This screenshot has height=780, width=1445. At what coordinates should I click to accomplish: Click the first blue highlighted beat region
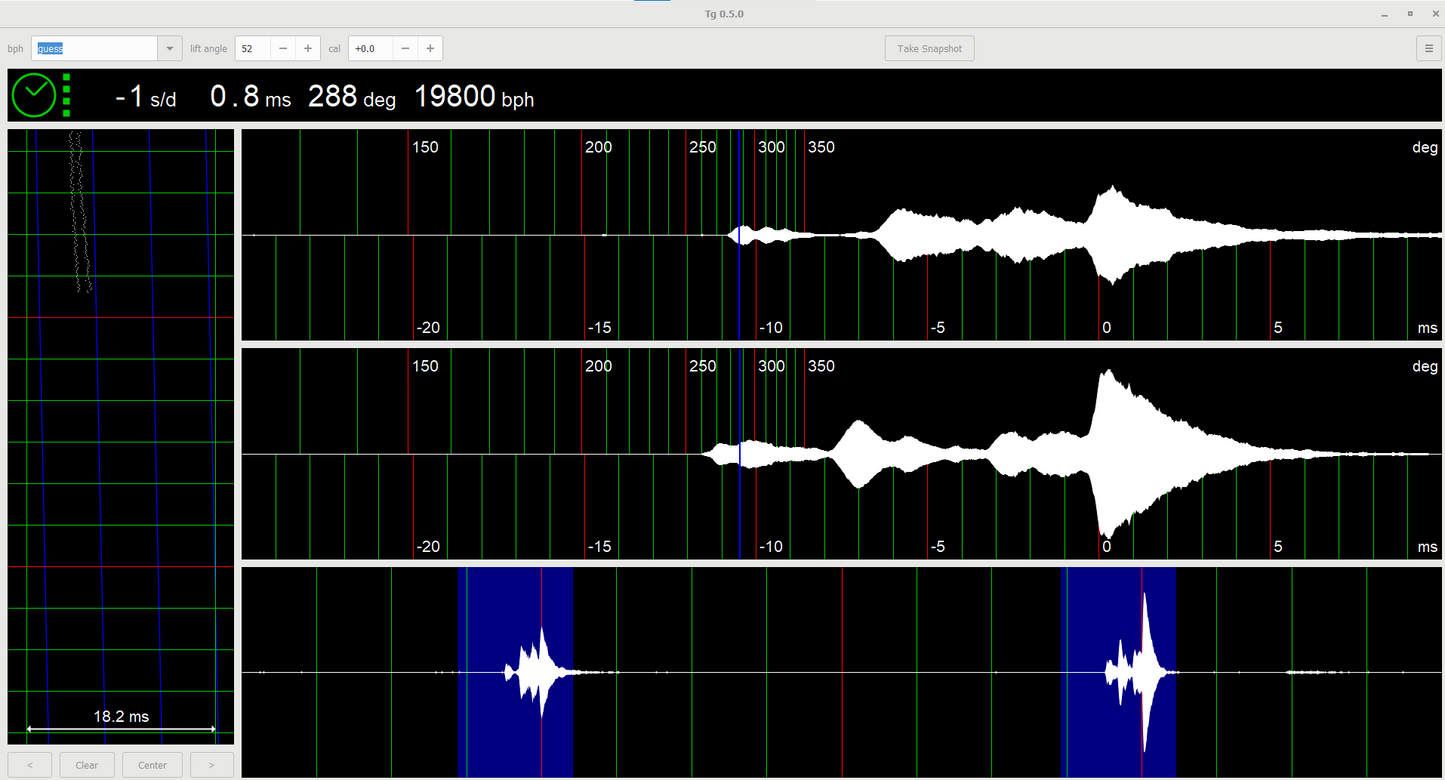click(x=515, y=620)
